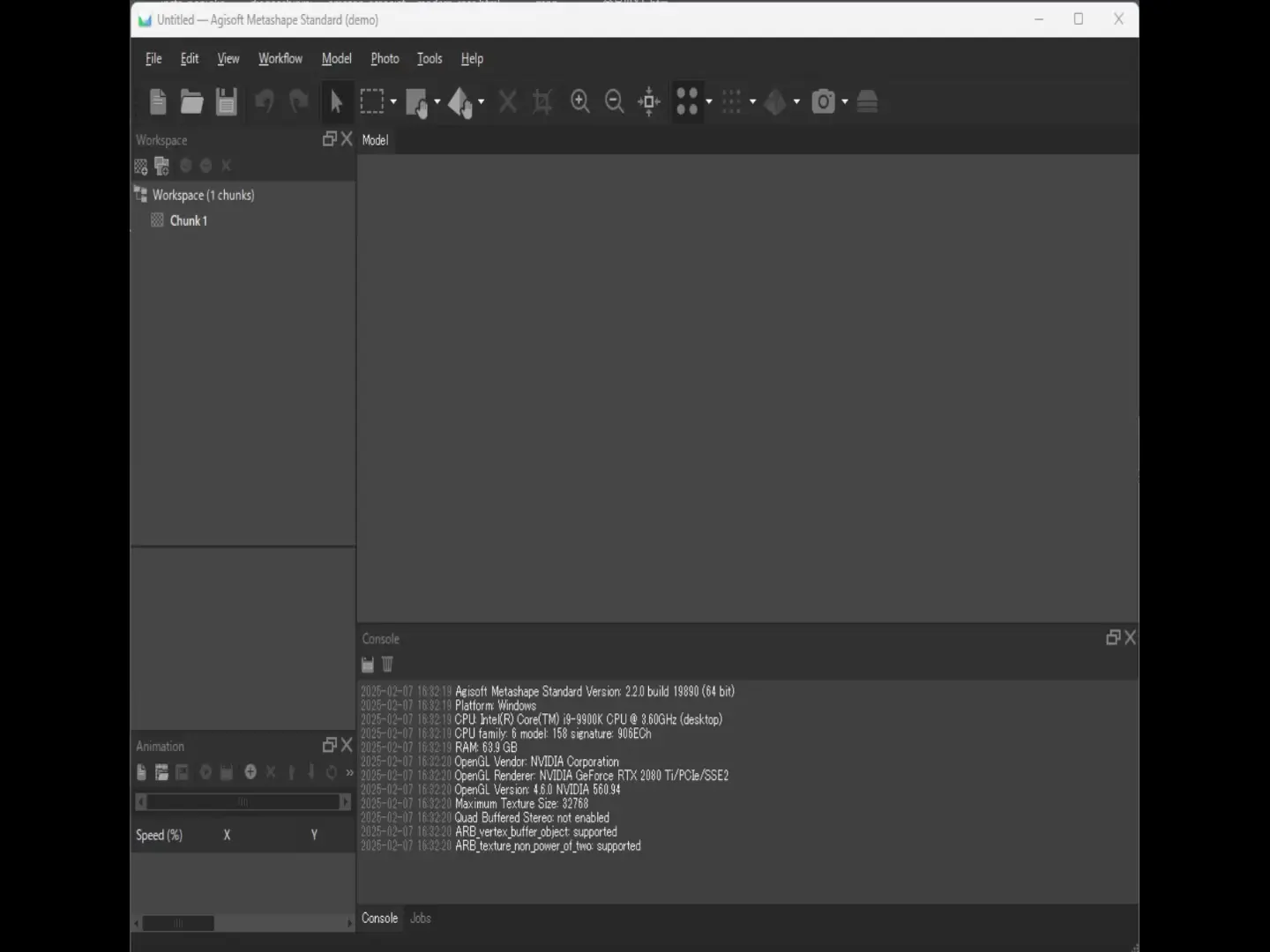This screenshot has width=1270, height=952.
Task: Open the Model view mode dropdown arrow
Action: coord(796,102)
